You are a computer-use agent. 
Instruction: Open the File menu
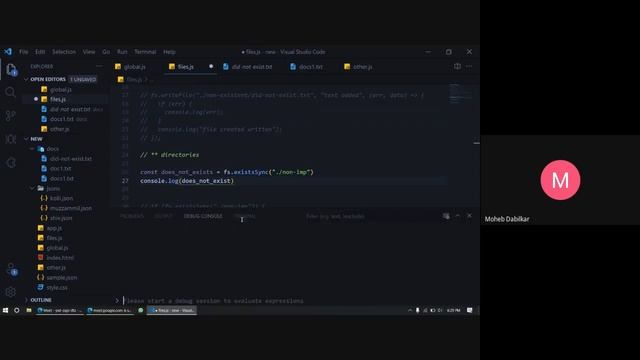24,52
